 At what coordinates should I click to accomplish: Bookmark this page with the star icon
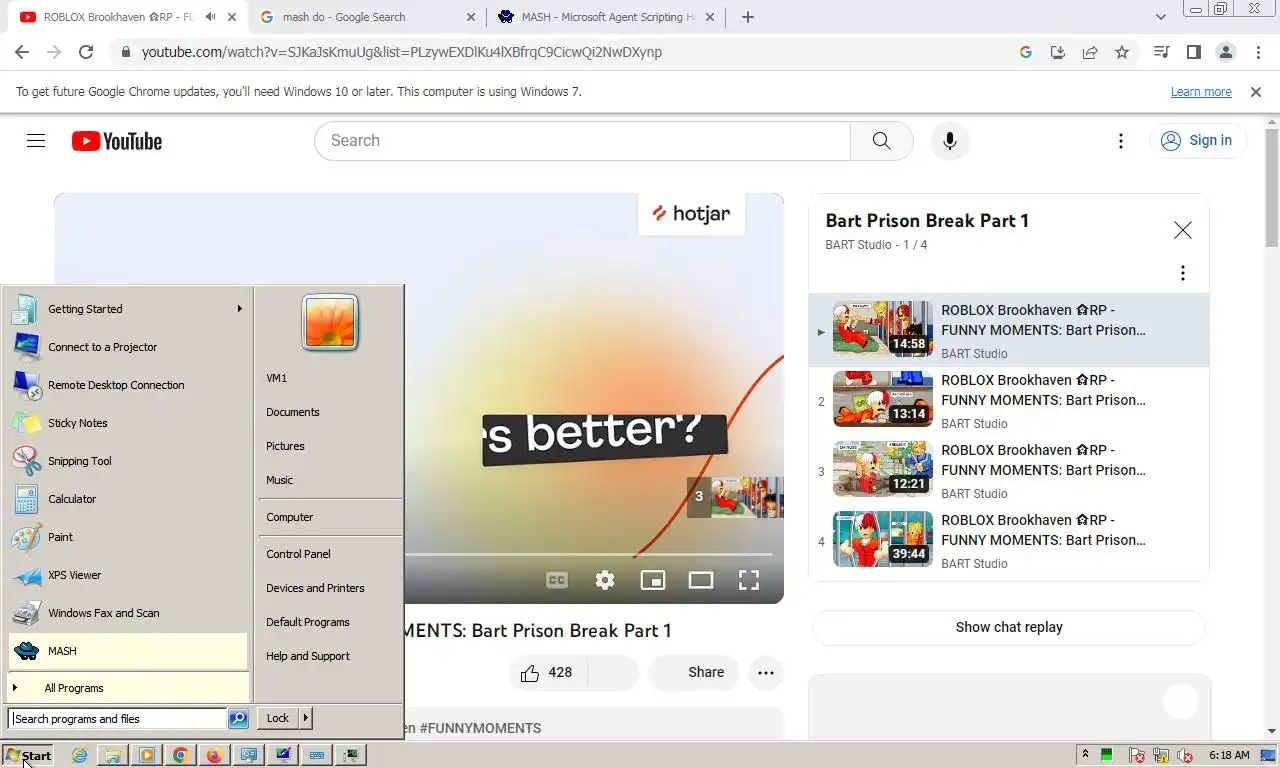(x=1122, y=52)
